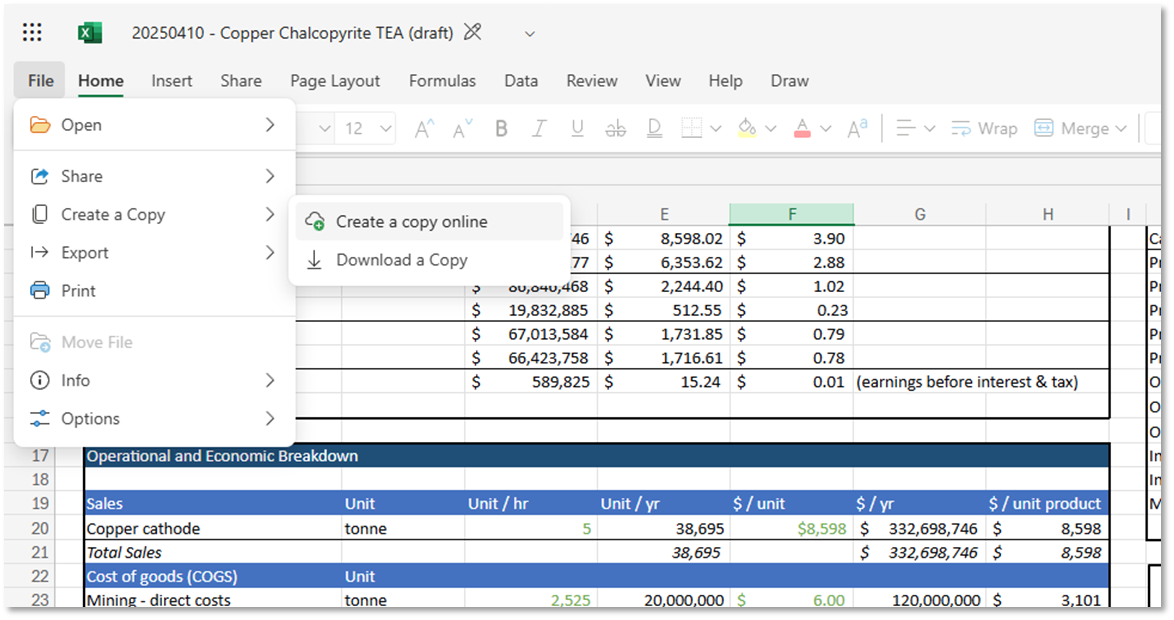1174x620 pixels.
Task: Click the Total Sales cell
Action: (x=213, y=553)
